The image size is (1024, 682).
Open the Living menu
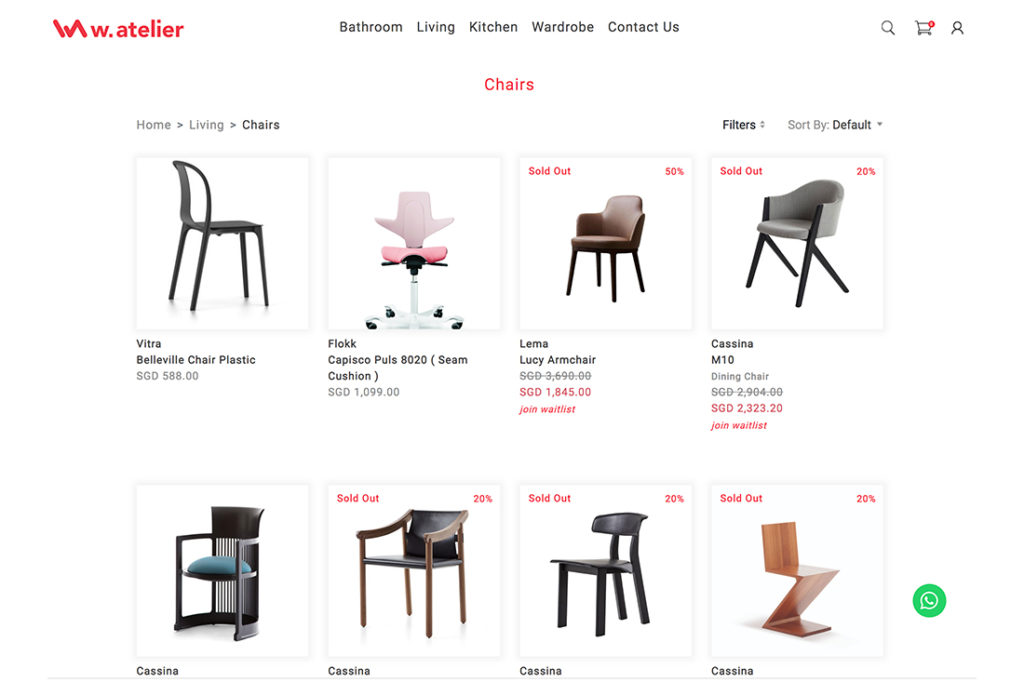436,27
